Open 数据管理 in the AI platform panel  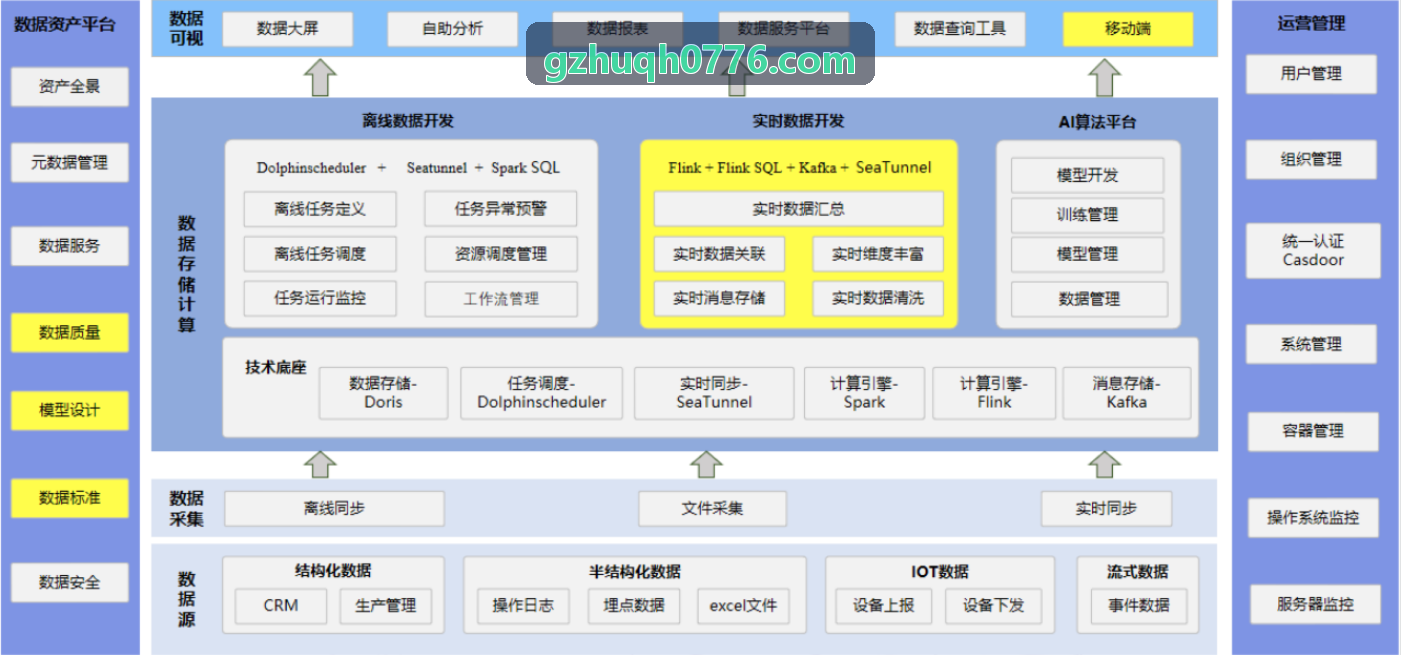1089,299
